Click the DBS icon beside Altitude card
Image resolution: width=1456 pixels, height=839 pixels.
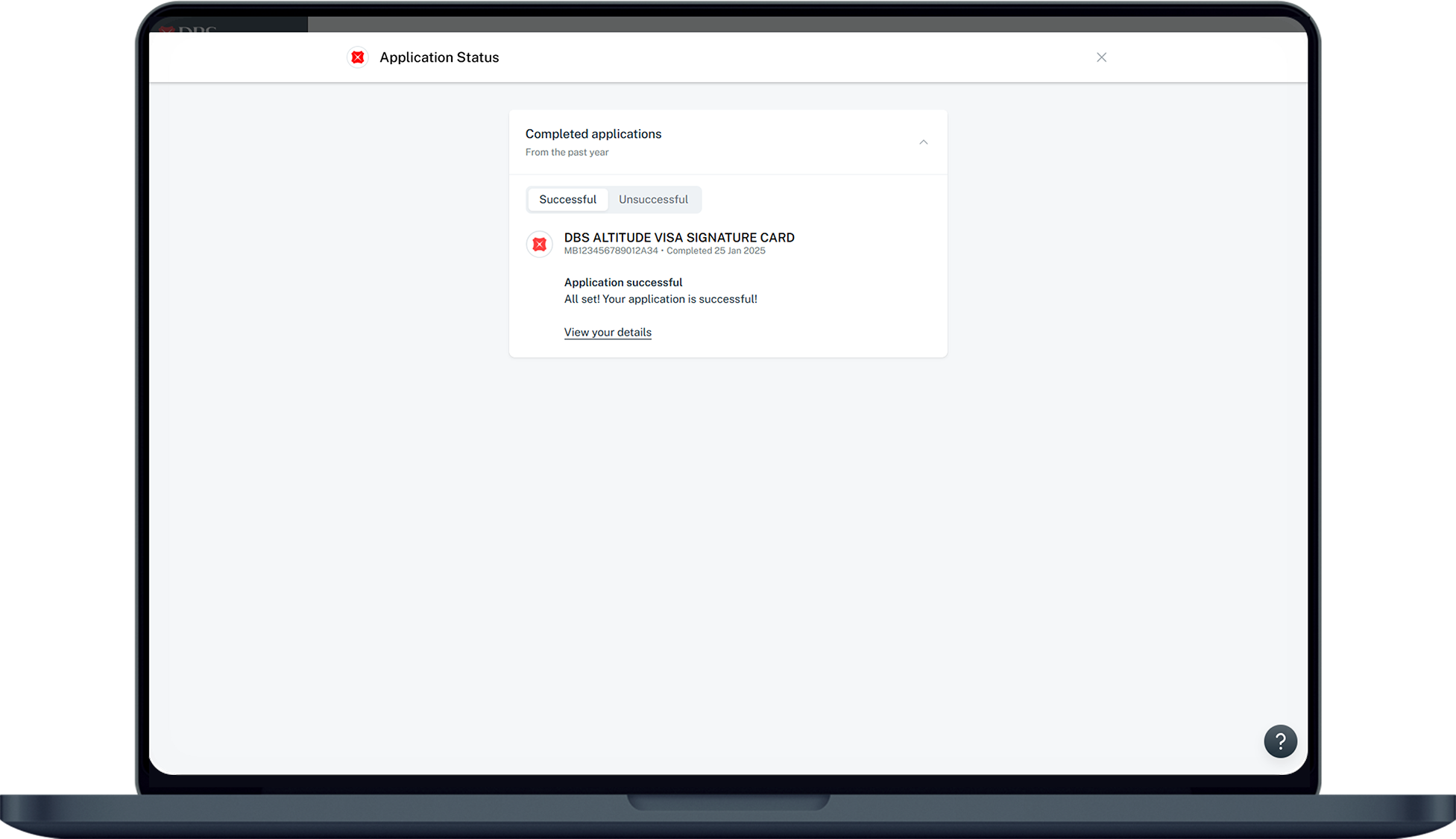click(x=539, y=245)
